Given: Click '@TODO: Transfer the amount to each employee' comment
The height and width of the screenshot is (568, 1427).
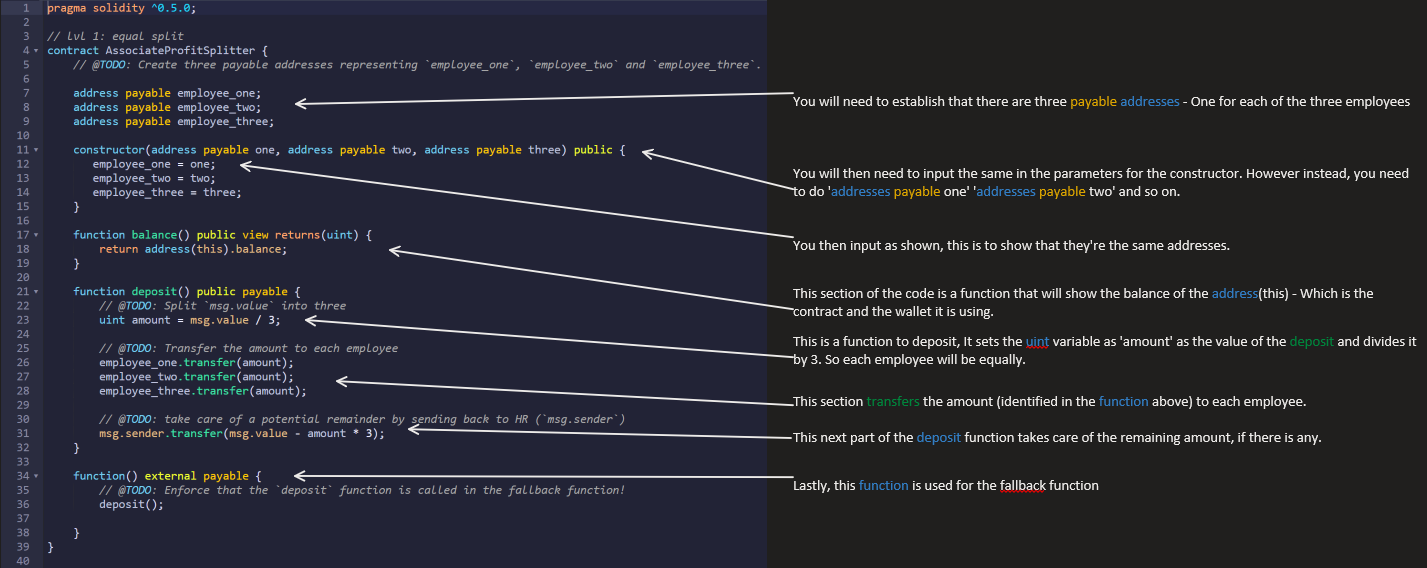Looking at the screenshot, I should tap(248, 348).
